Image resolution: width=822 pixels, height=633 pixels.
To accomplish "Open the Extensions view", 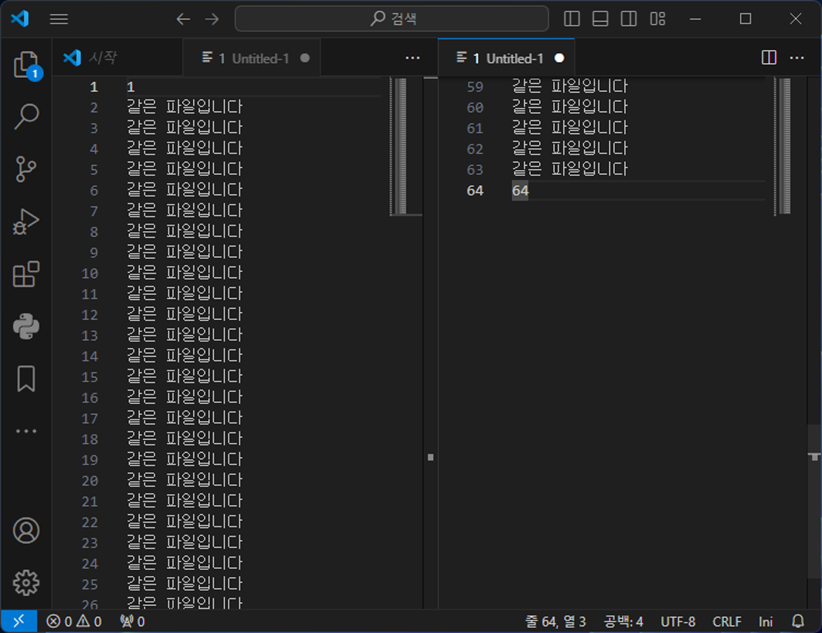I will pos(26,274).
